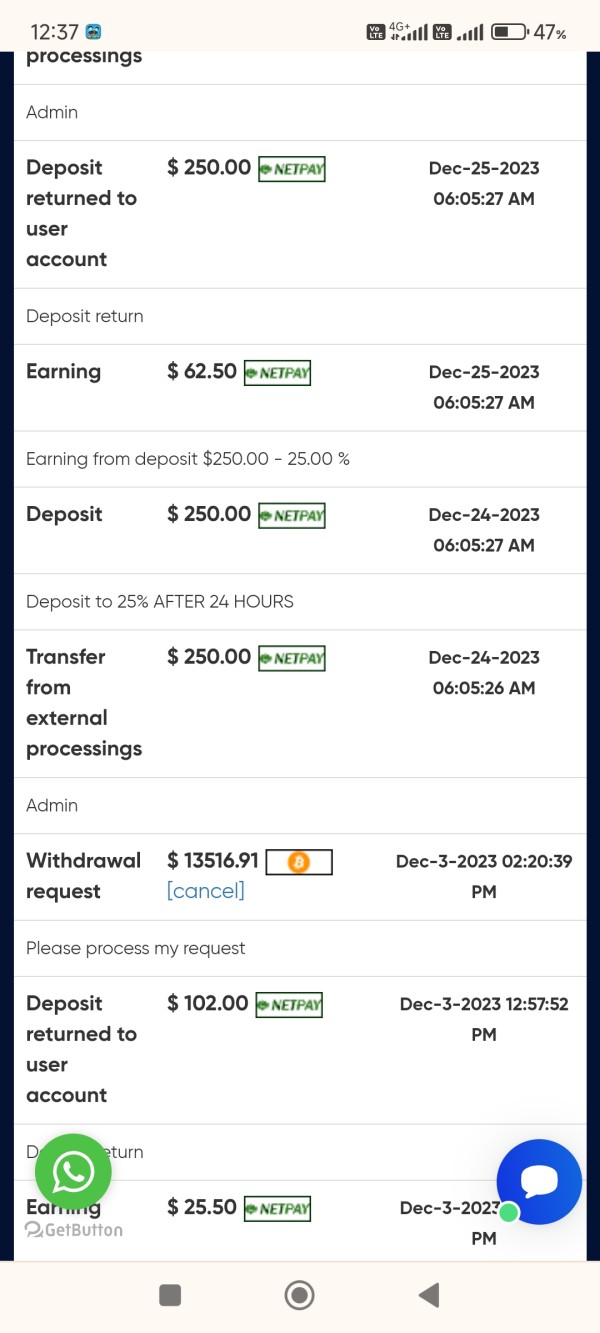Click 'Deposit to 25% AFTER 24 HOURS' note
The width and height of the screenshot is (600, 1333).
coord(160,602)
